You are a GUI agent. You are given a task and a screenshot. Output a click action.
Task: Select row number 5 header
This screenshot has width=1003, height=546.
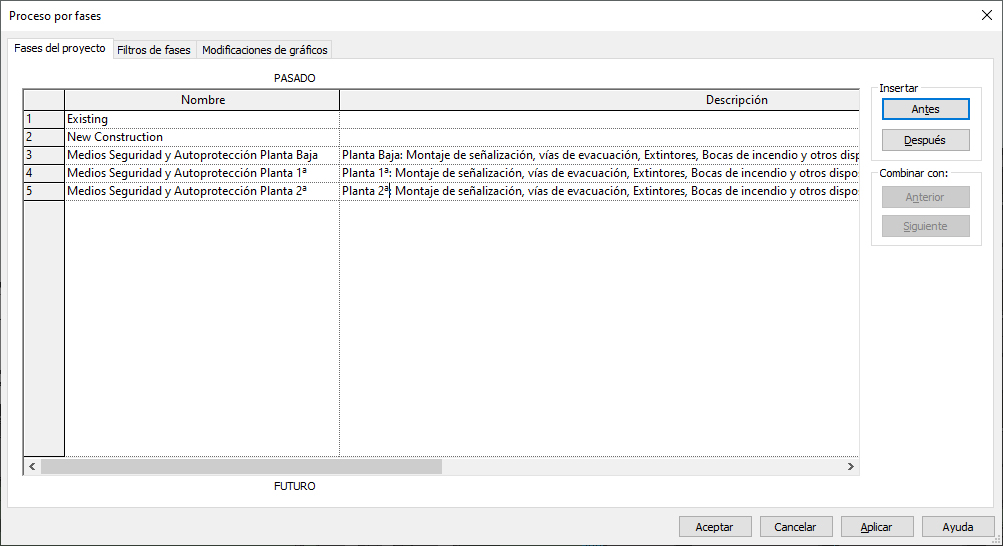point(43,190)
